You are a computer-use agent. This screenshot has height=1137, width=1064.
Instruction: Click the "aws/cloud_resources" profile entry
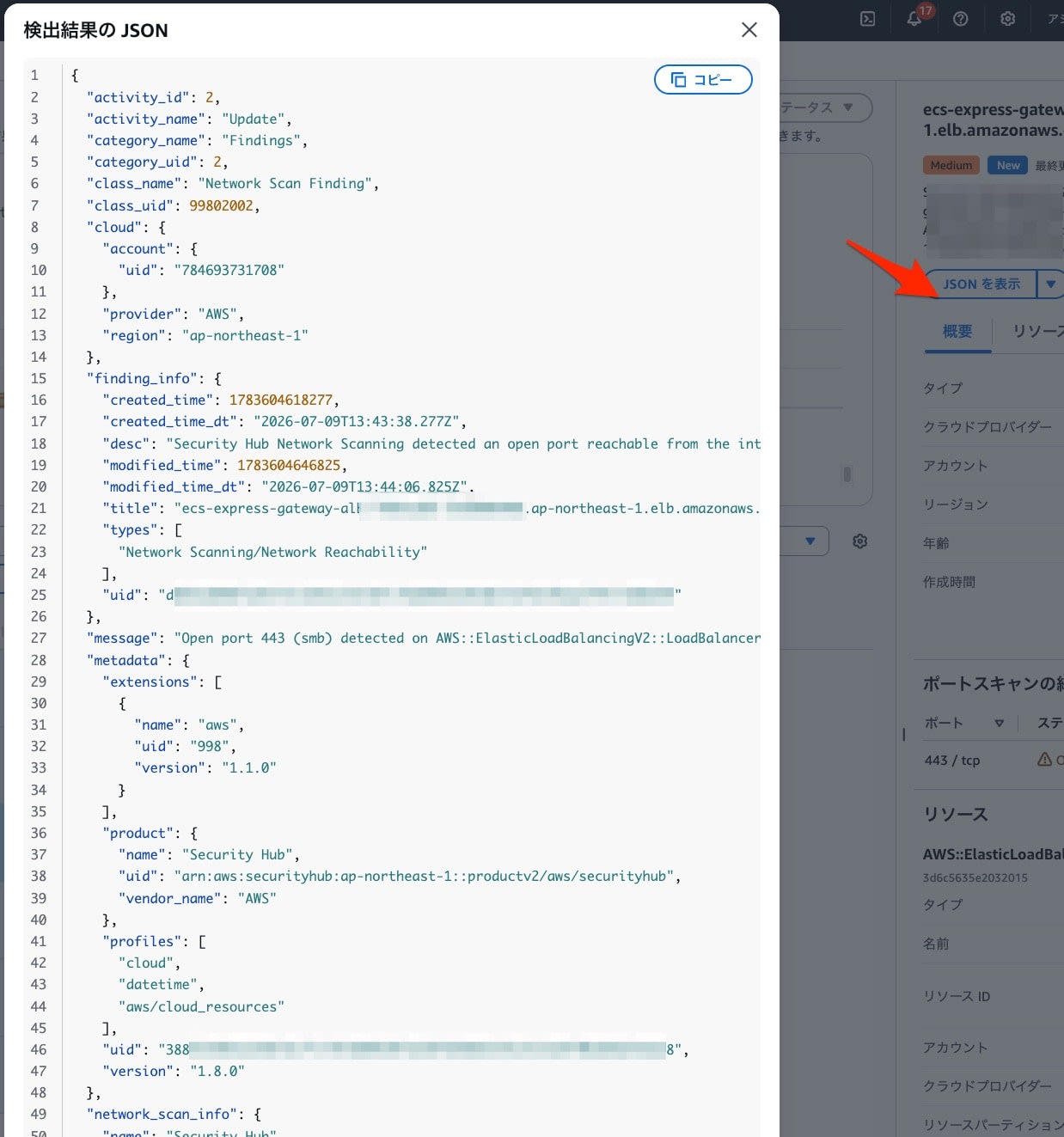(201, 1006)
